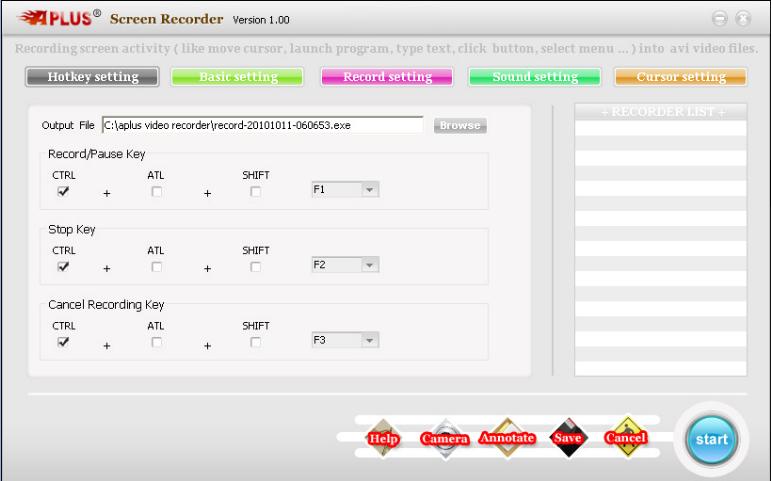The width and height of the screenshot is (771, 481).
Task: Open the Annotate tool icon
Action: (x=507, y=437)
